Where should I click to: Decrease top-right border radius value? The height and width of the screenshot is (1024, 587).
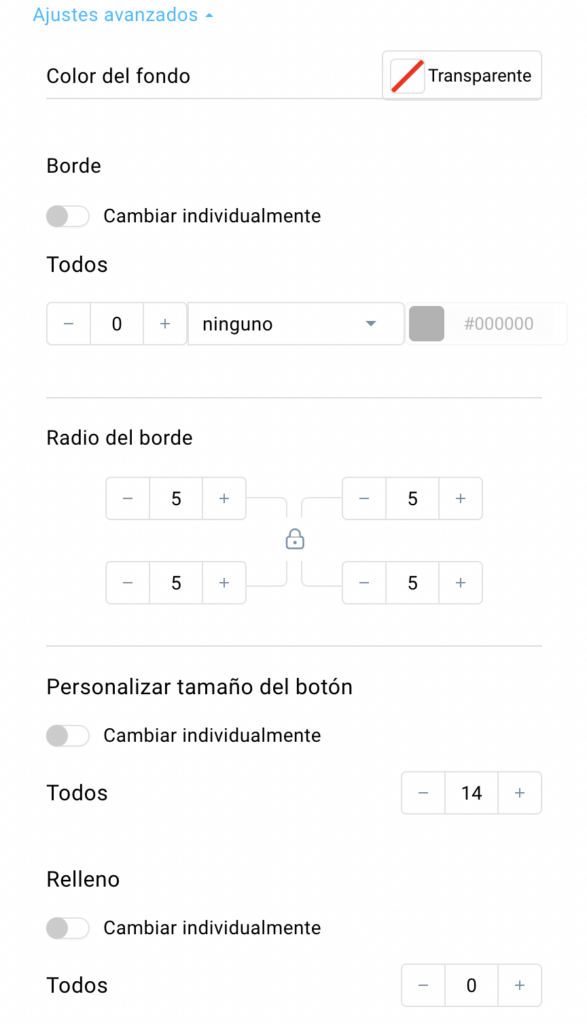pyautogui.click(x=364, y=498)
